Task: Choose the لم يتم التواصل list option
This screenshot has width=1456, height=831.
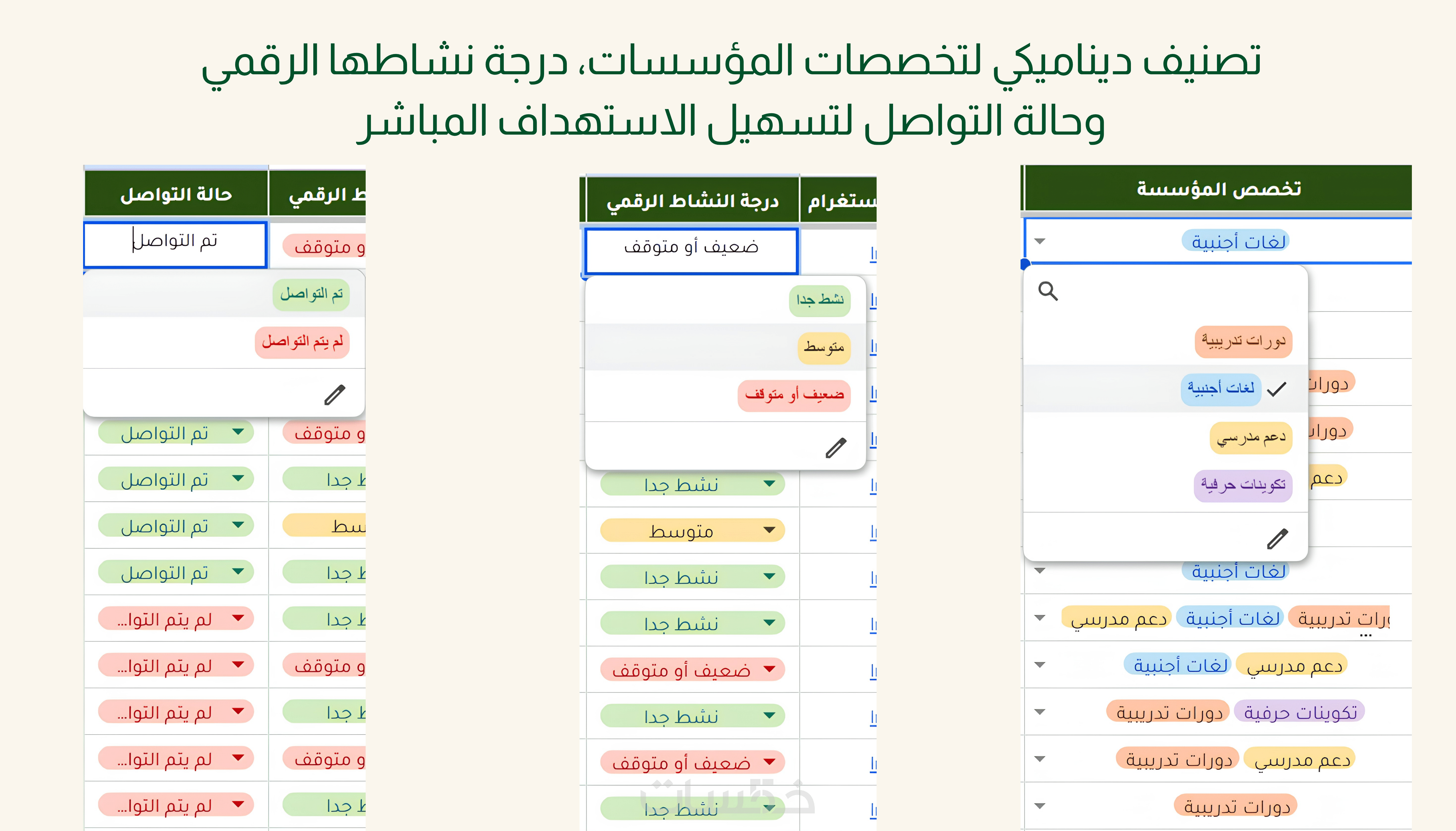Action: click(302, 342)
